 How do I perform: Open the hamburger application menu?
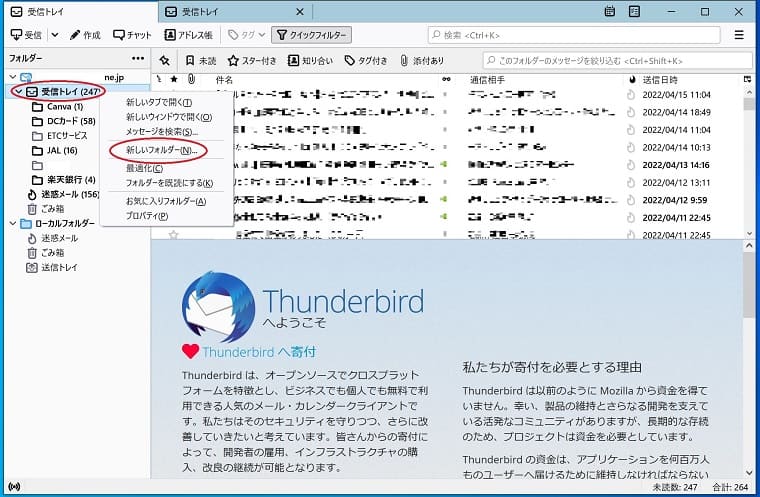point(739,35)
